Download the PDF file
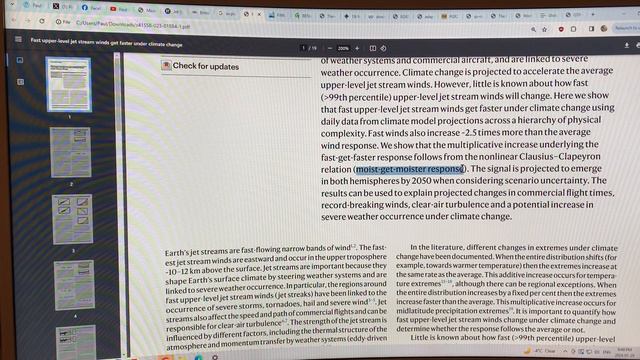This screenshot has width=640, height=360. click(627, 45)
